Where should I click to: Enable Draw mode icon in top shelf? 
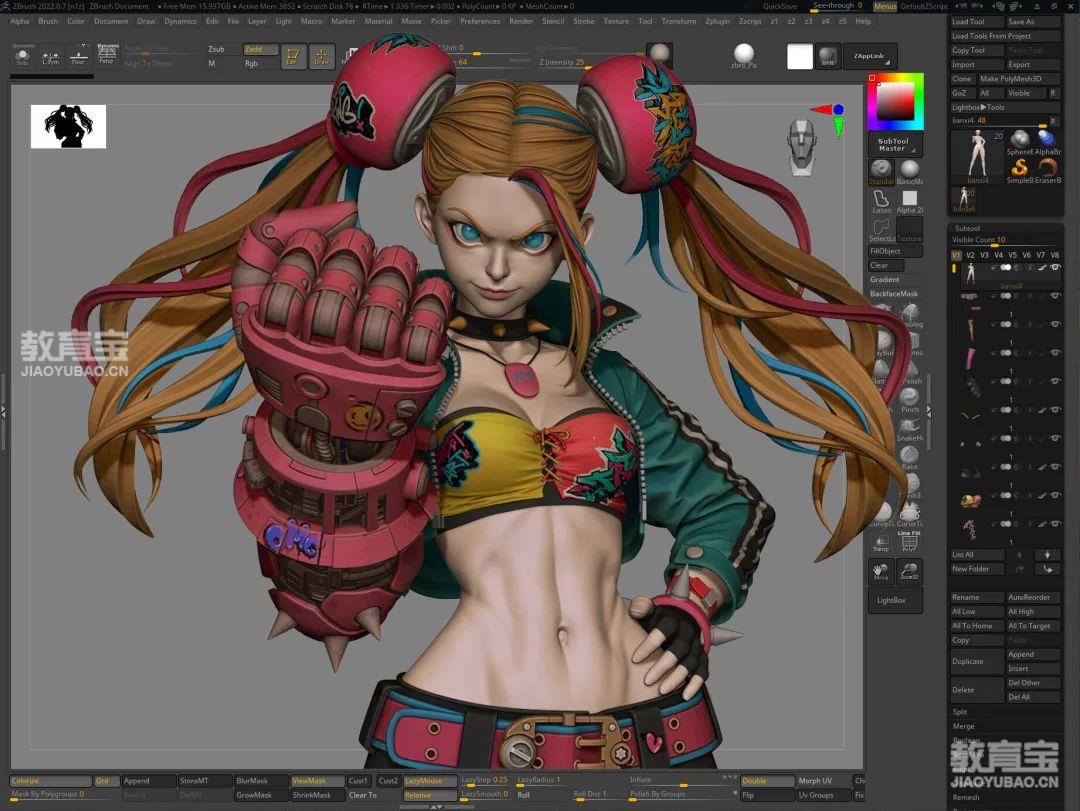[321, 56]
